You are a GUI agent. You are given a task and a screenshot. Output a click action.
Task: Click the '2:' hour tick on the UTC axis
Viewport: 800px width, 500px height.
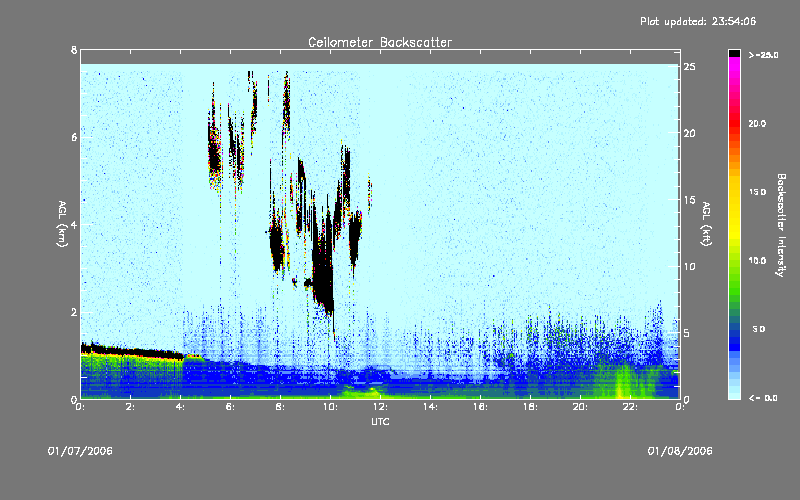tap(130, 407)
